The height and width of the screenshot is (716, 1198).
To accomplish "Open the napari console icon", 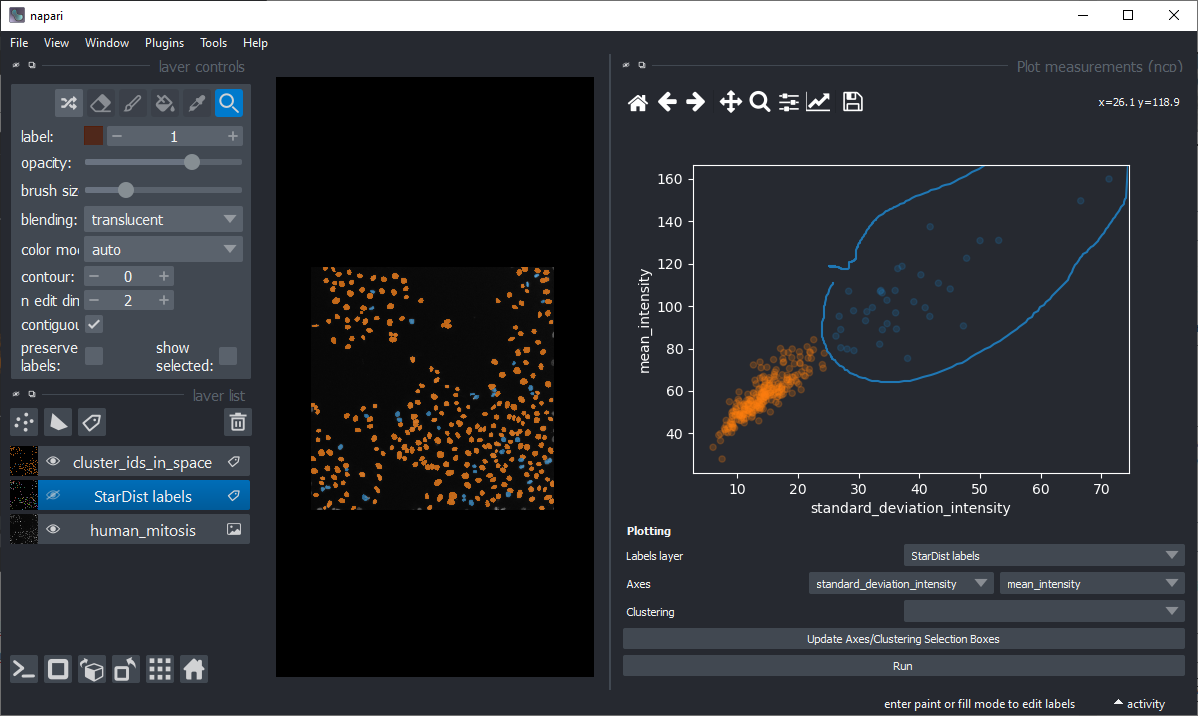I will click(x=25, y=669).
